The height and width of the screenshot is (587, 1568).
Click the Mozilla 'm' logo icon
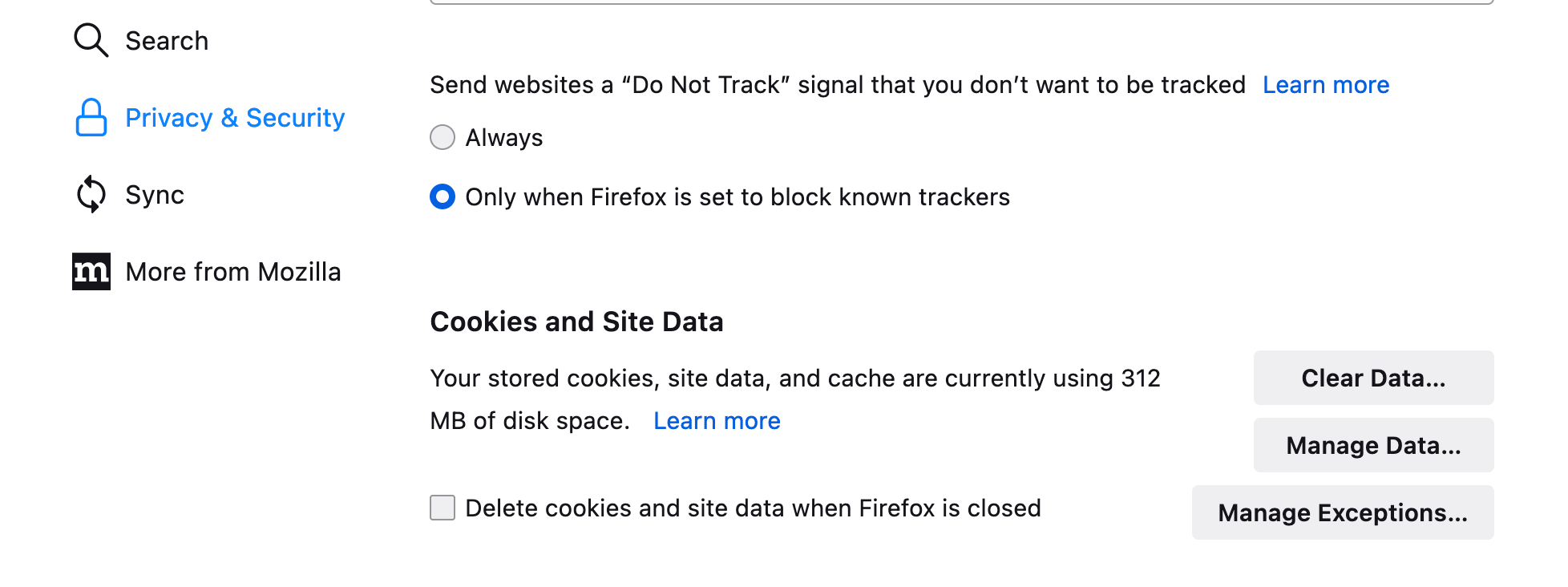click(91, 271)
